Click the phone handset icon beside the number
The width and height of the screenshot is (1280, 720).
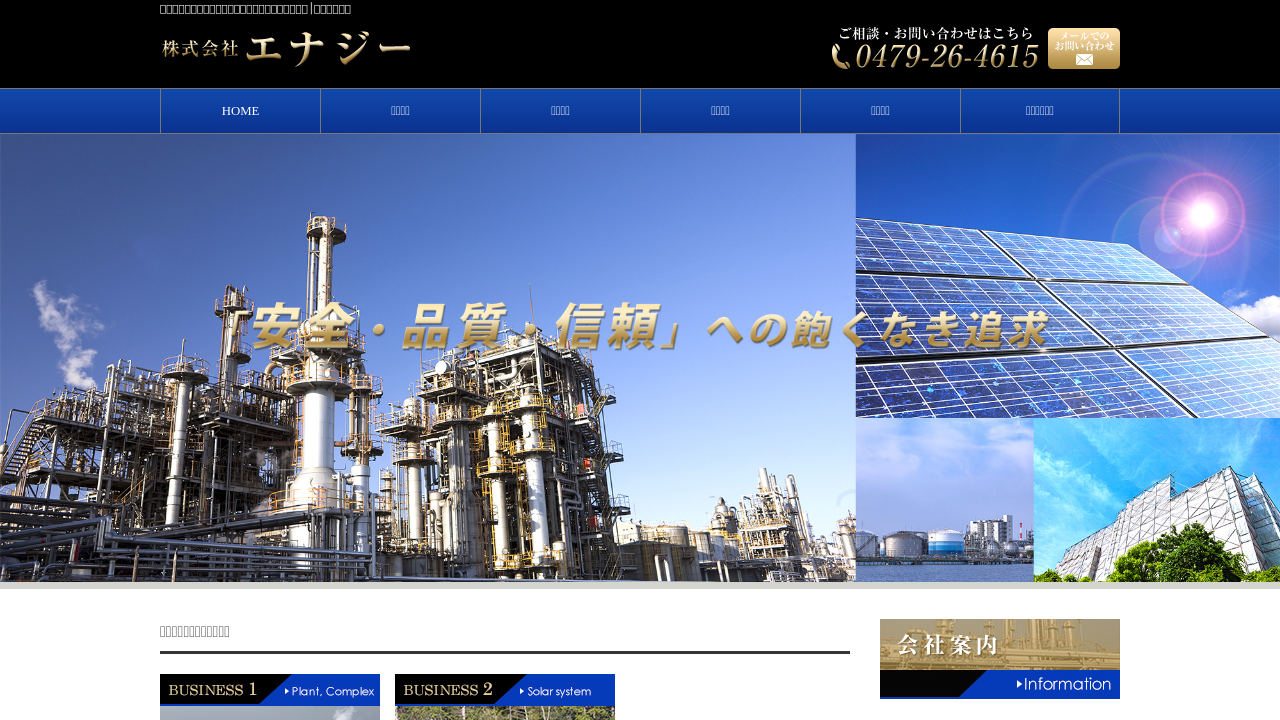(841, 56)
